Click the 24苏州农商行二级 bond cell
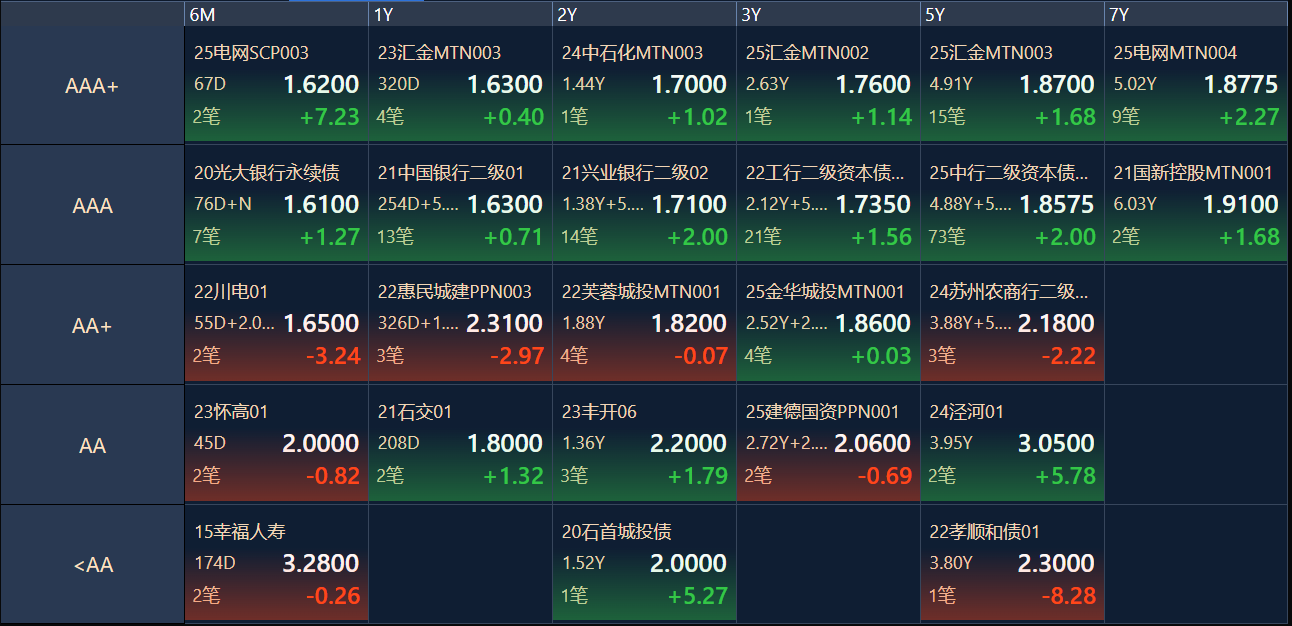 pyautogui.click(x=1012, y=324)
